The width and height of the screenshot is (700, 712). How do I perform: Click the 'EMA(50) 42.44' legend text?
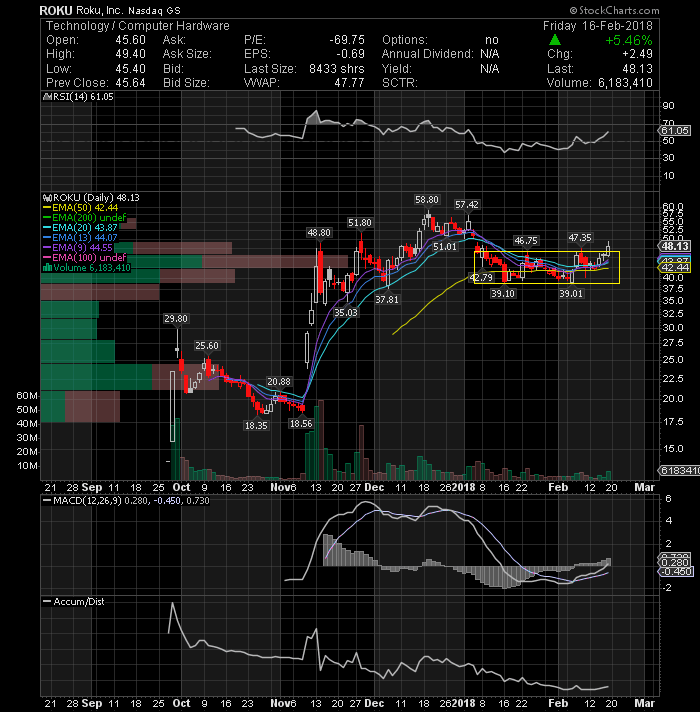click(x=85, y=208)
